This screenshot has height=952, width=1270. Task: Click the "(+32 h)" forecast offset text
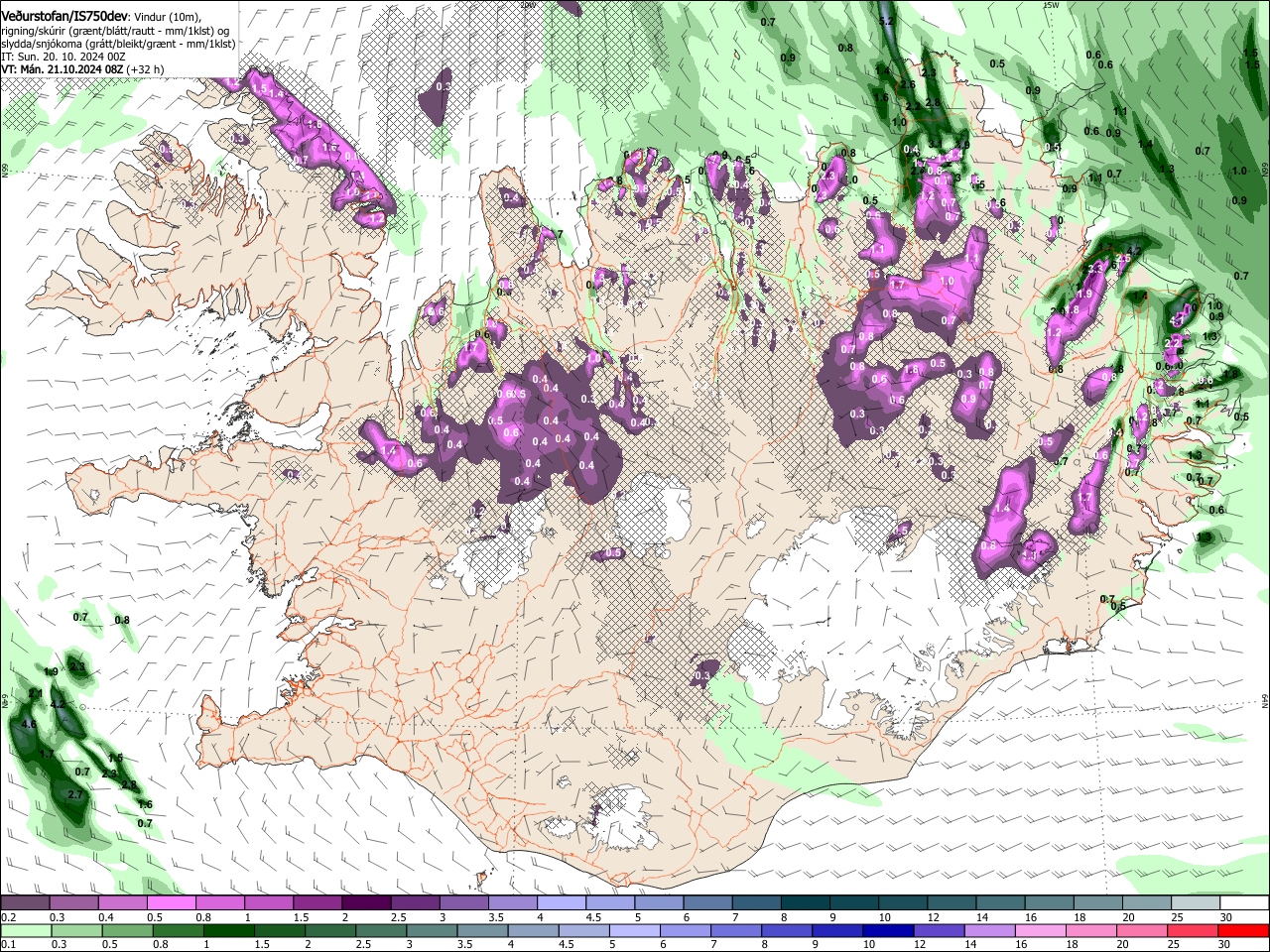146,69
